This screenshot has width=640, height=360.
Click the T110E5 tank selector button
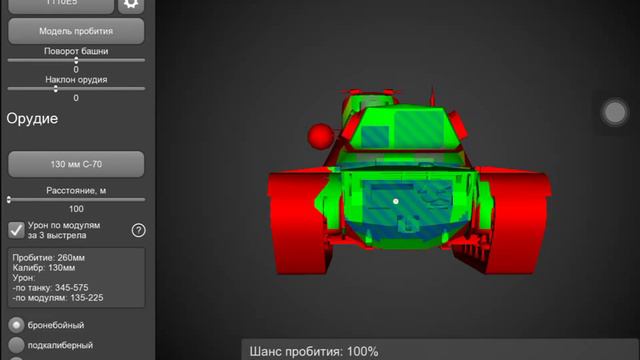coord(61,5)
